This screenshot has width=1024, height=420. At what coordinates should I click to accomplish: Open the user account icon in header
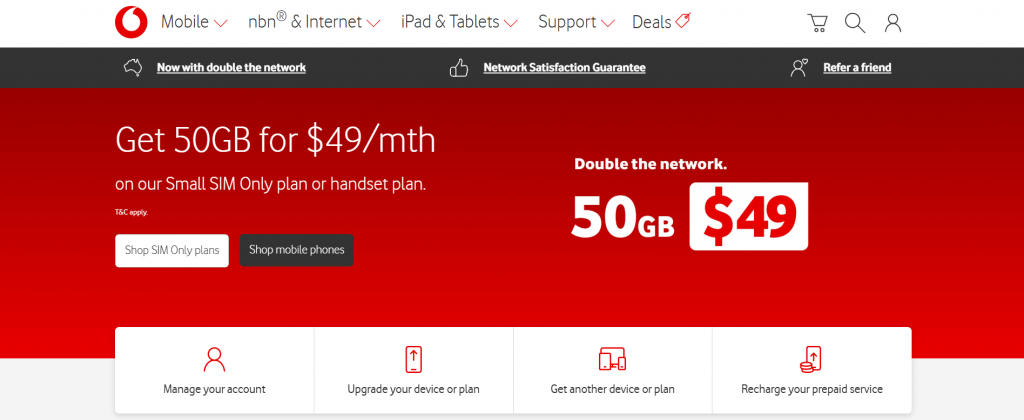(893, 23)
